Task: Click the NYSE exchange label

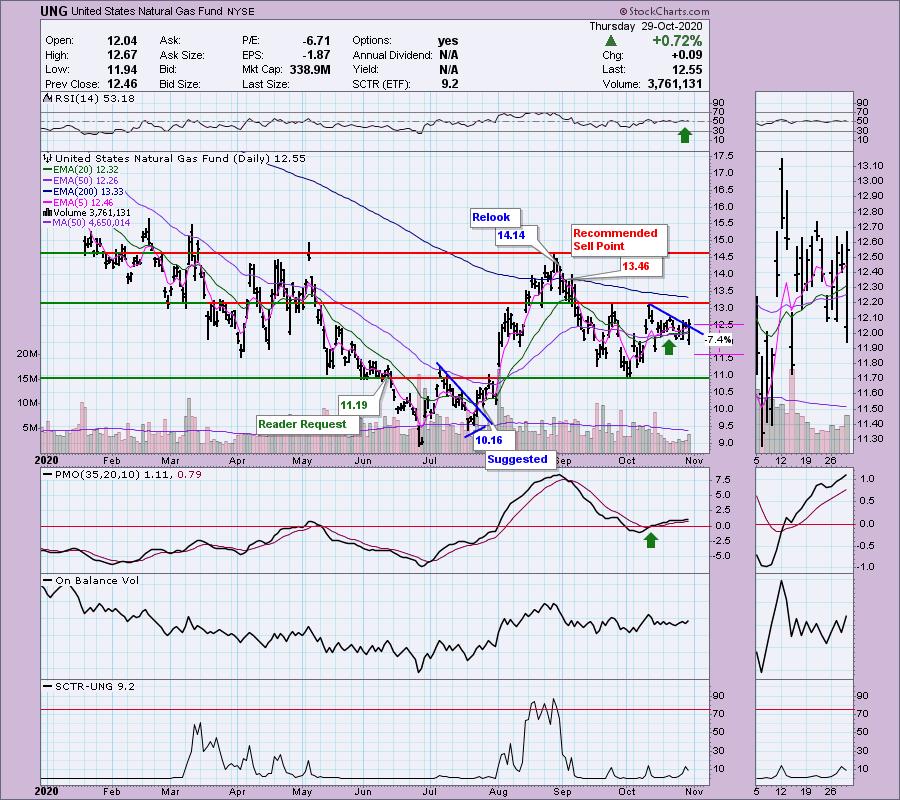Action: pos(240,11)
